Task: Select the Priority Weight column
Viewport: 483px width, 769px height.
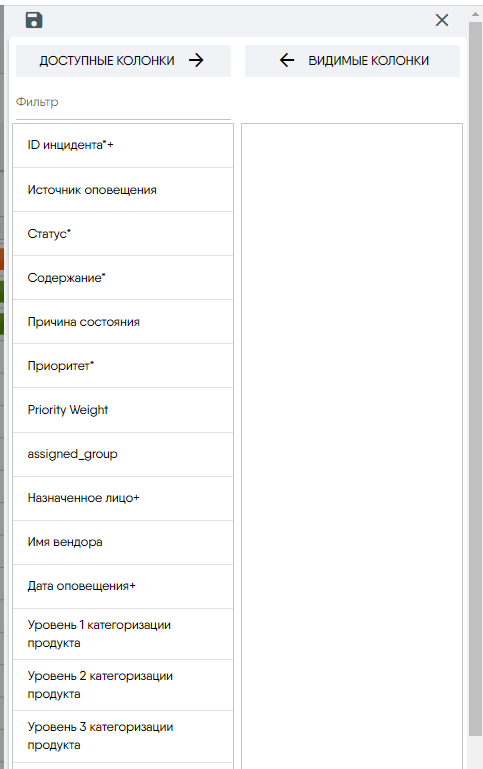Action: (123, 410)
